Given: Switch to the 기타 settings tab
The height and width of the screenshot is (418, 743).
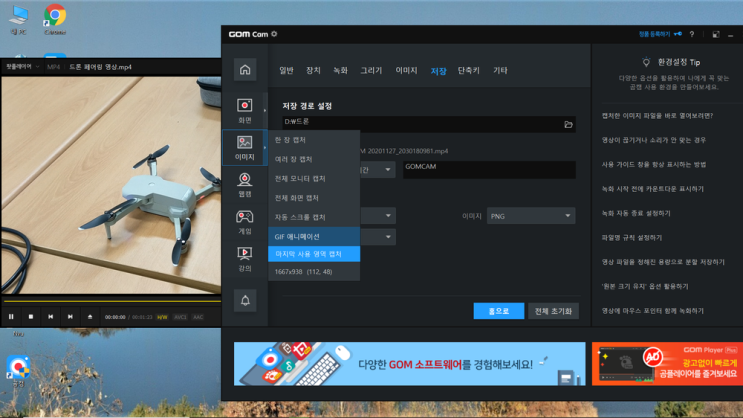Looking at the screenshot, I should tap(500, 70).
